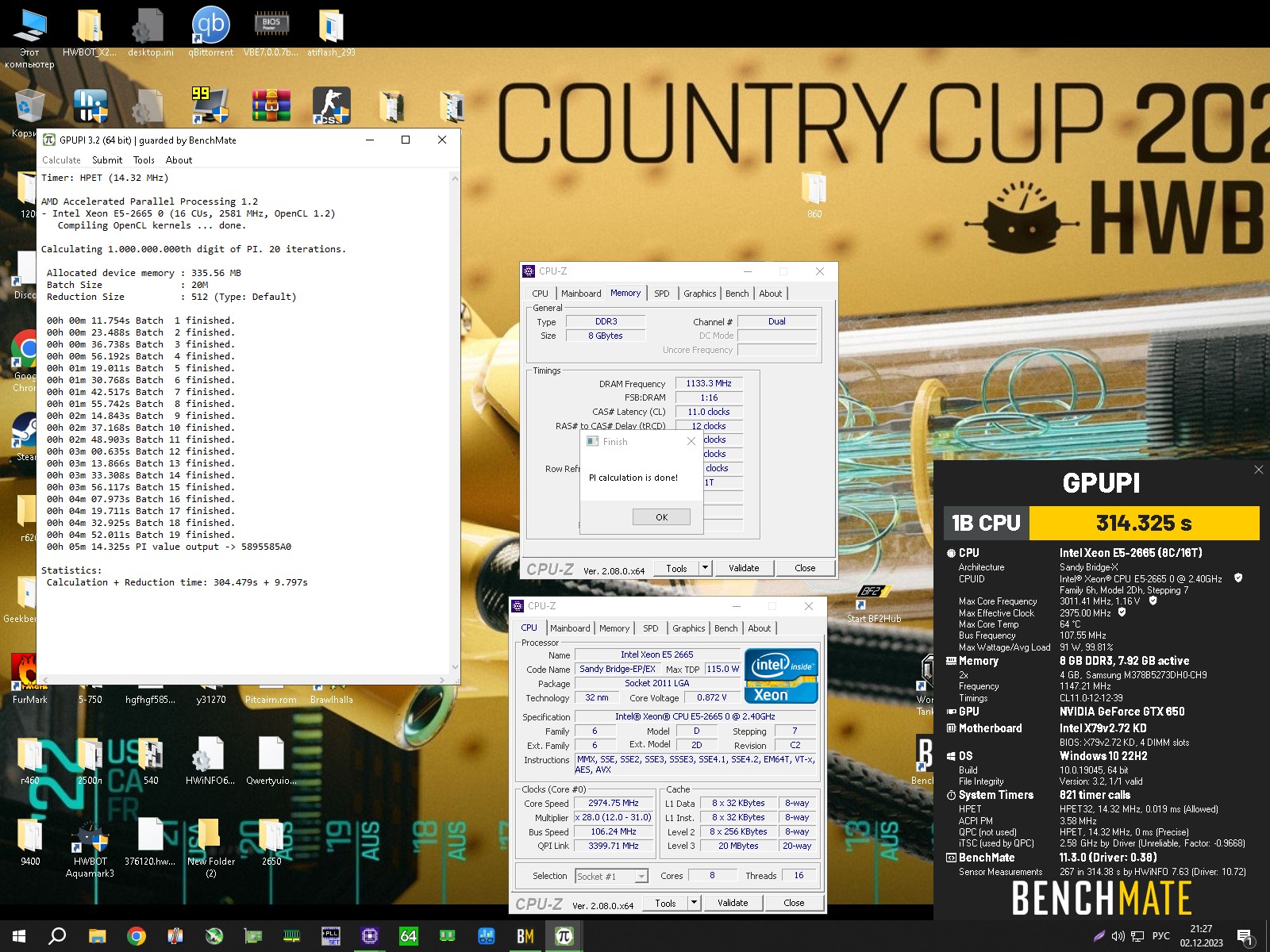Open HWBOT Aquamark3 shortcut
Screen dimensions: 1270x952
click(x=90, y=847)
